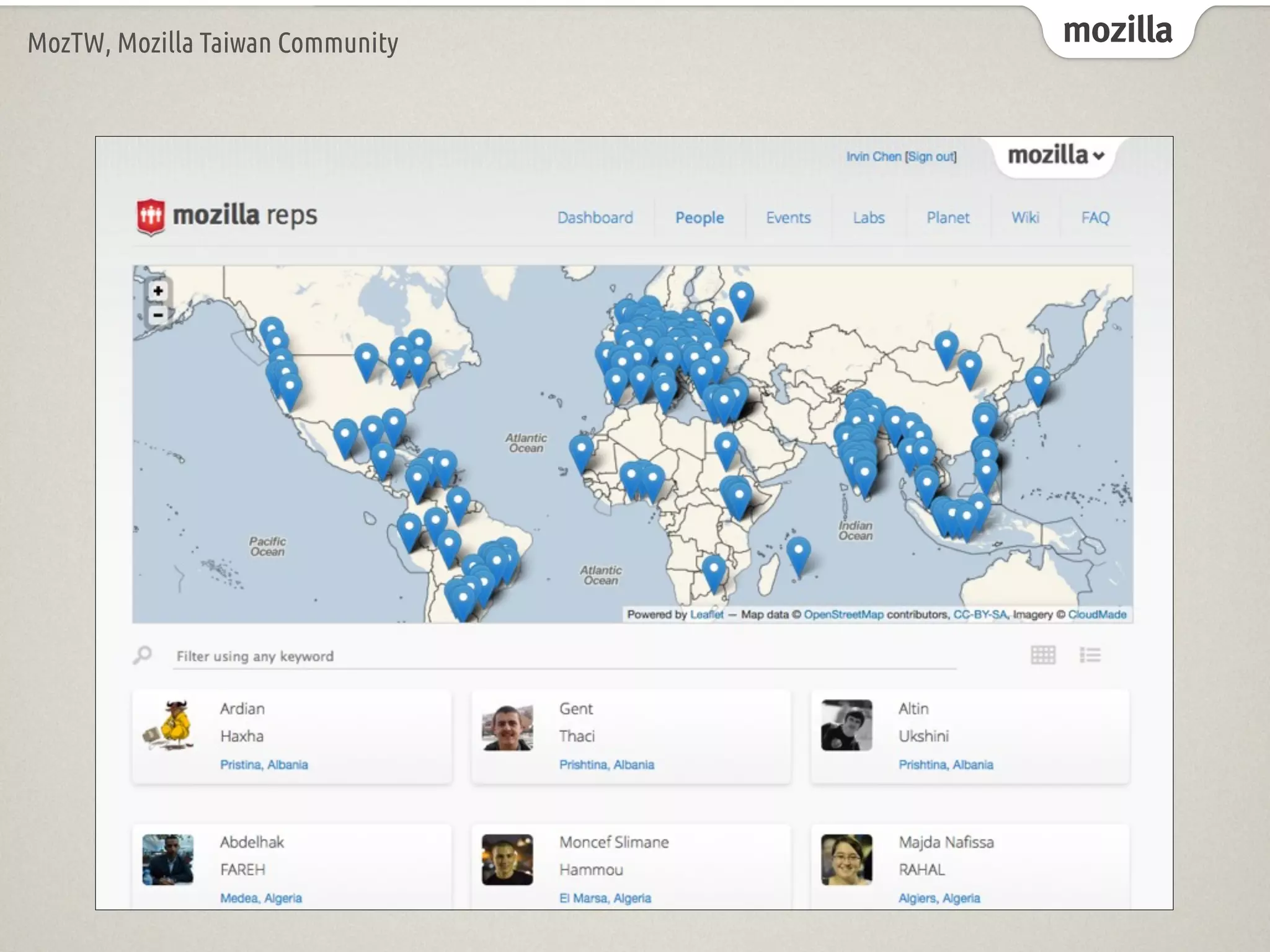Open Irvin Chen profile link
1270x952 pixels.
click(873, 157)
